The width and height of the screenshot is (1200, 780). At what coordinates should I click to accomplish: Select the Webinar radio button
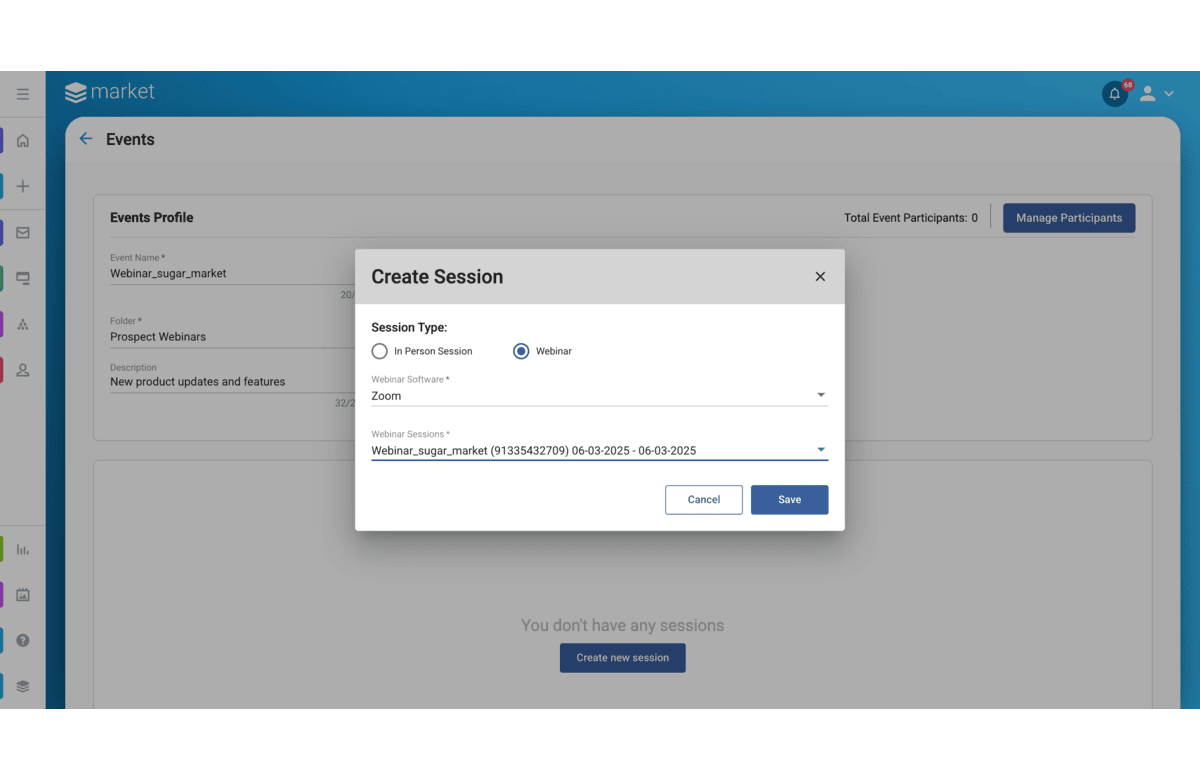click(x=521, y=351)
